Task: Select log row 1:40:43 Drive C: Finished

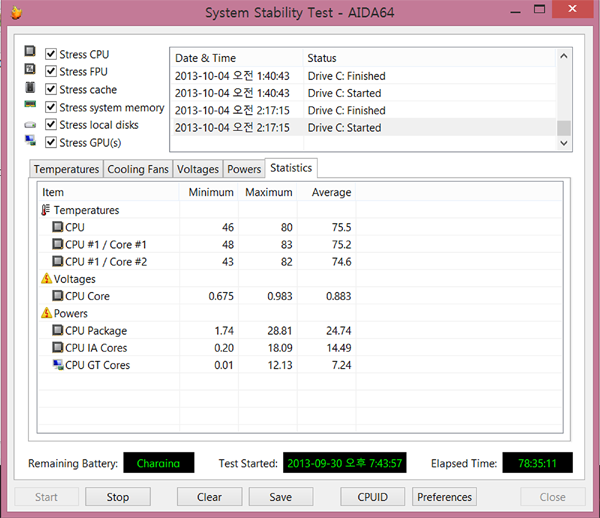Action: pyautogui.click(x=364, y=76)
